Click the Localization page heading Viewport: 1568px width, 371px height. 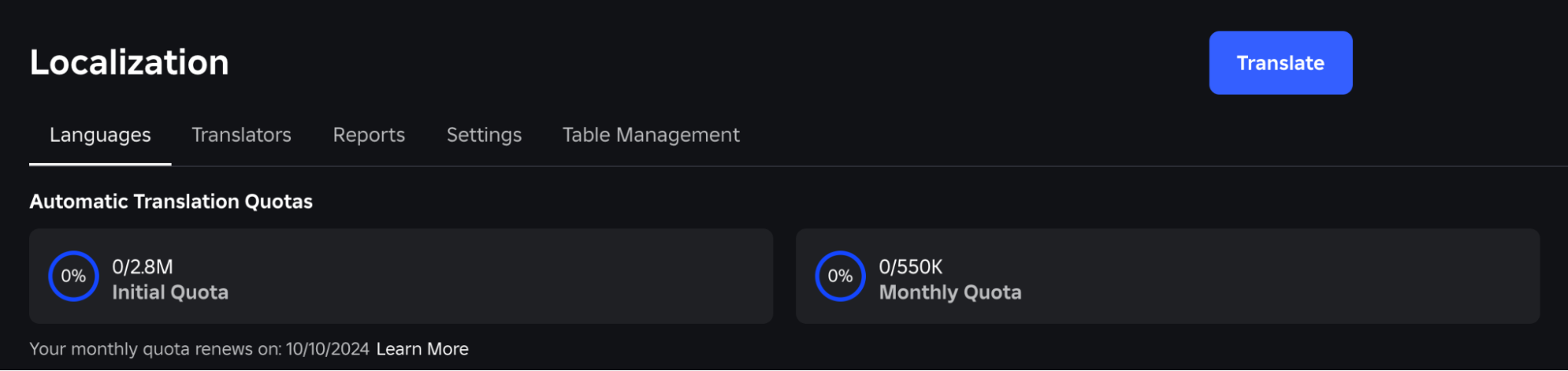click(129, 63)
